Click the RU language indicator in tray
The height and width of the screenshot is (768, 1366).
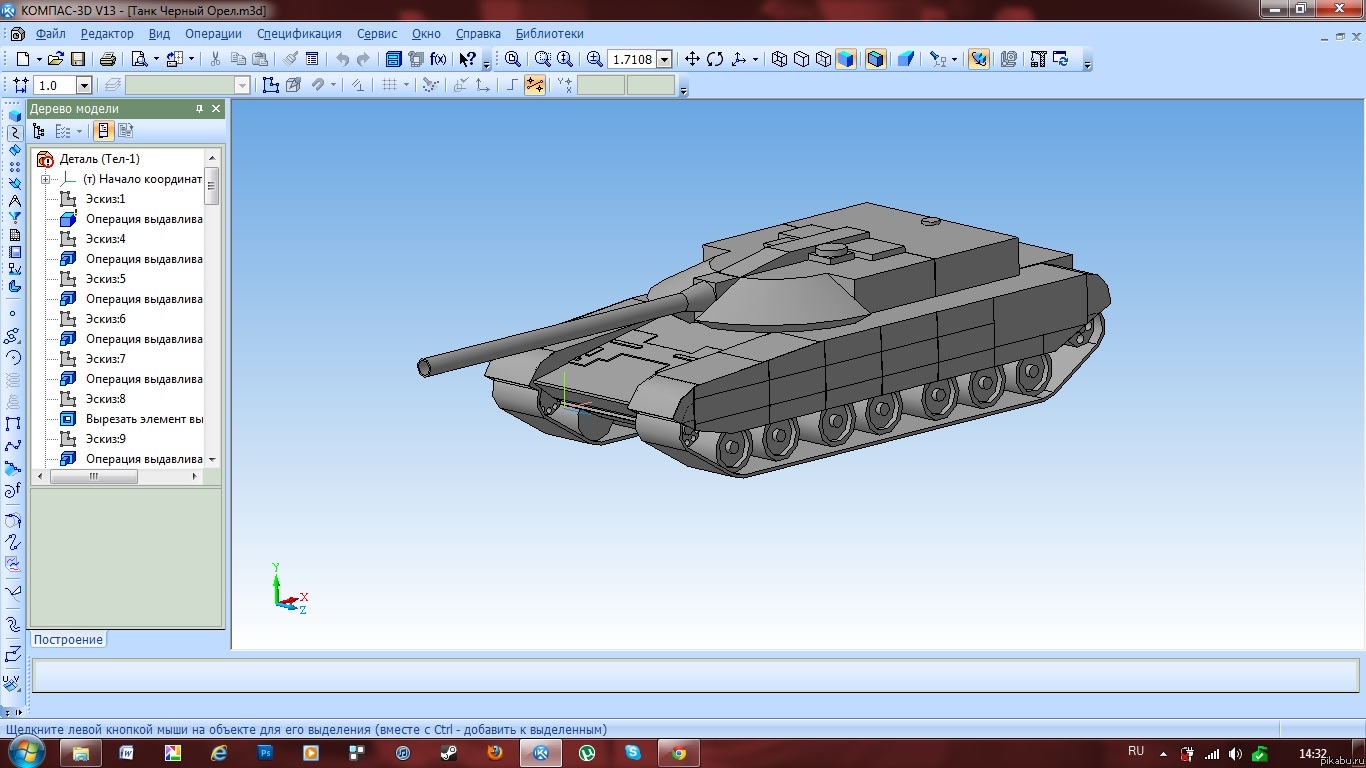click(x=1136, y=751)
